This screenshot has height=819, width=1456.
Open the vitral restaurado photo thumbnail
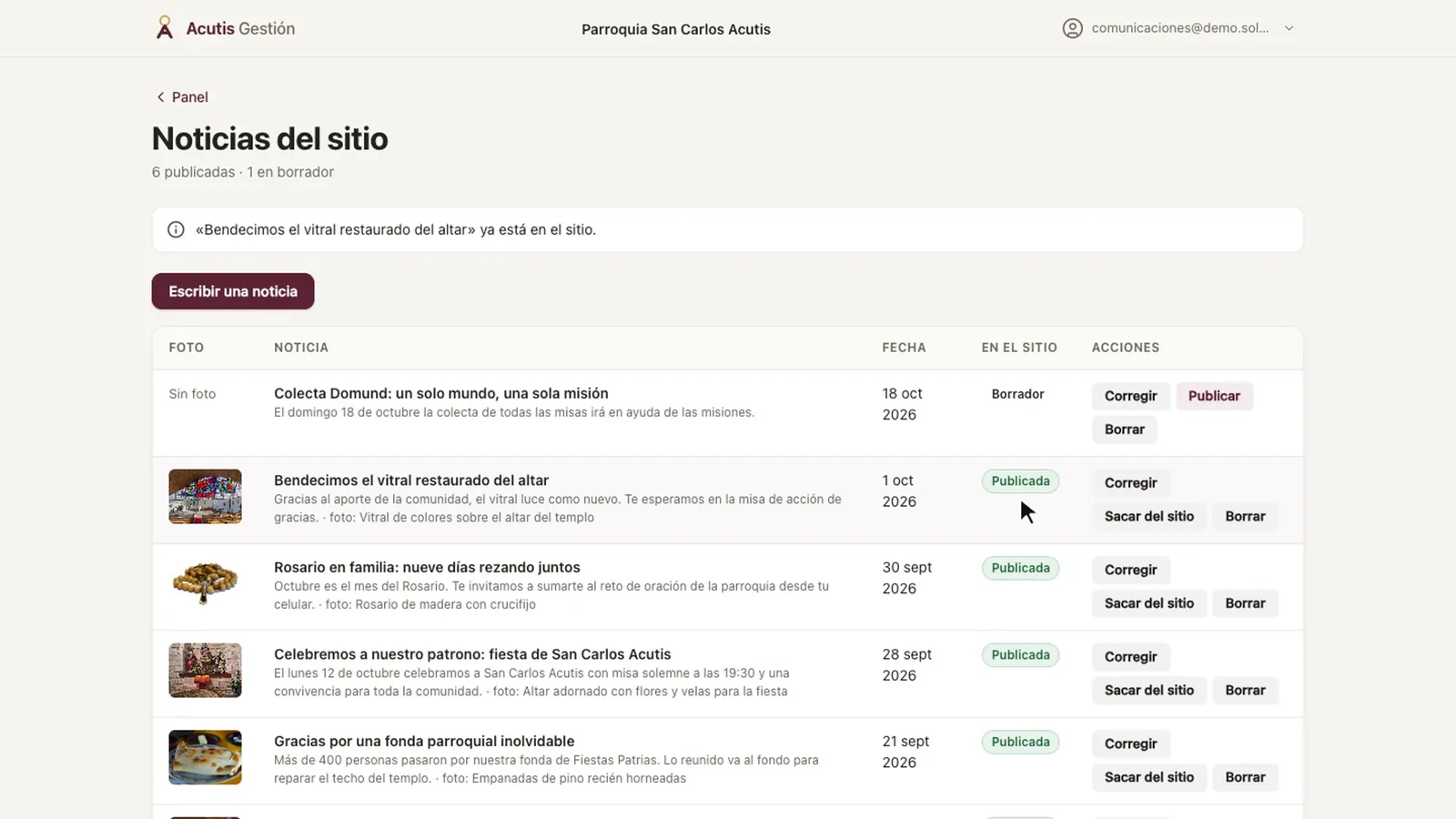point(205,496)
